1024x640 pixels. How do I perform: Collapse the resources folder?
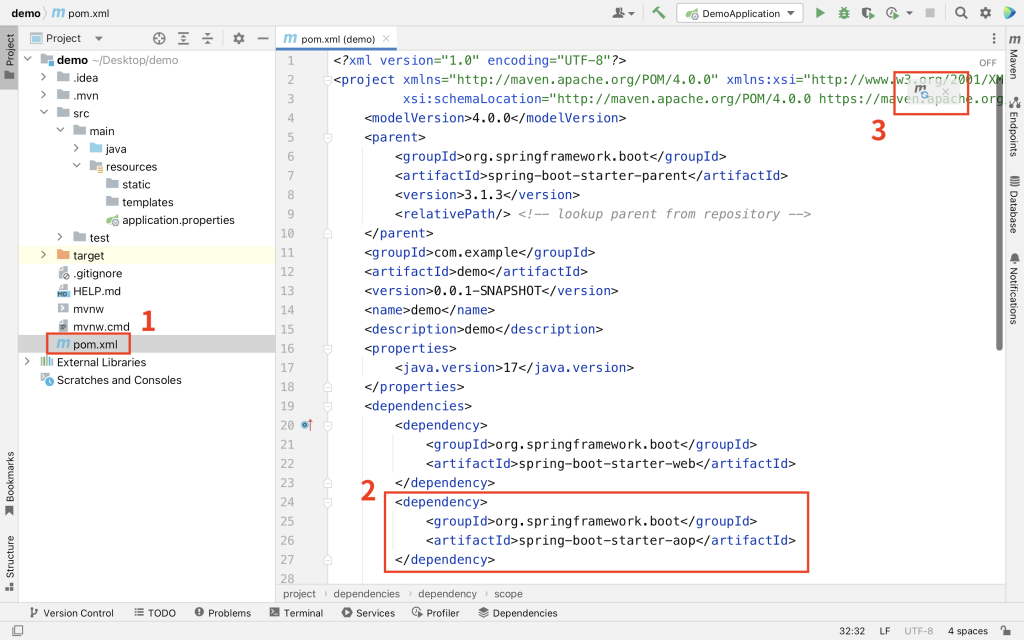(76, 166)
